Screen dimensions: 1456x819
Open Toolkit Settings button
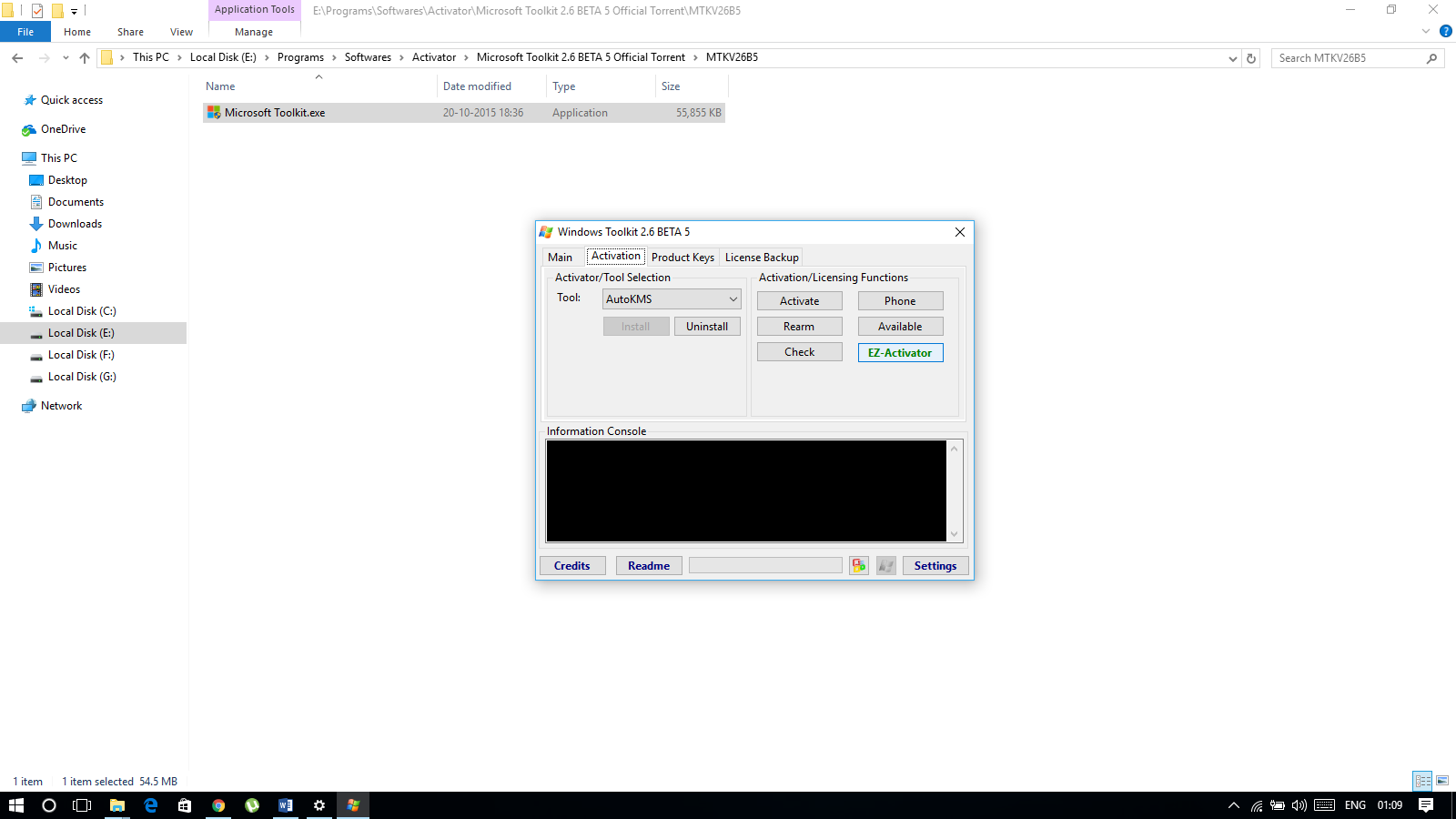[x=935, y=566]
